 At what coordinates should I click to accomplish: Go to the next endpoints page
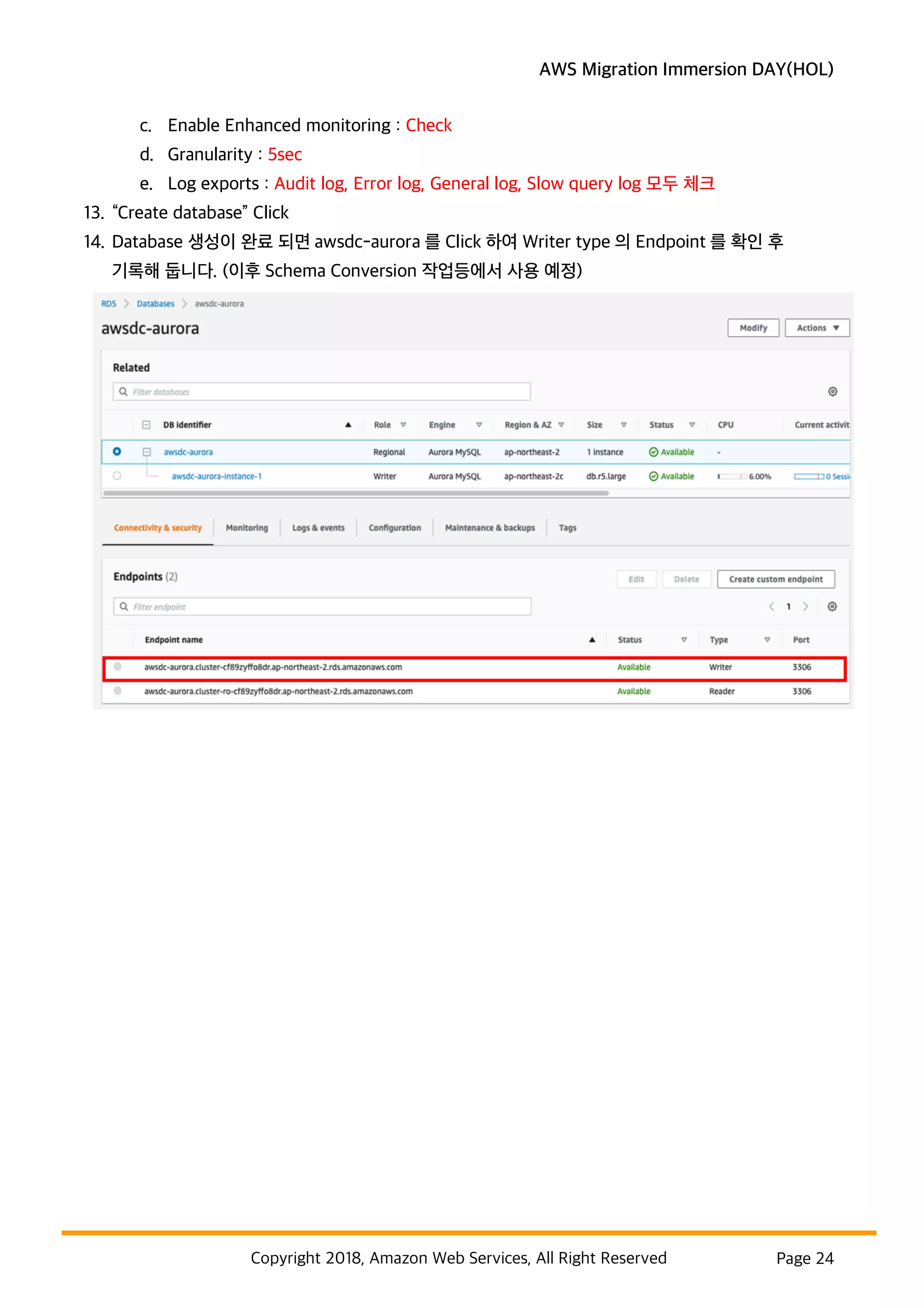[x=806, y=606]
